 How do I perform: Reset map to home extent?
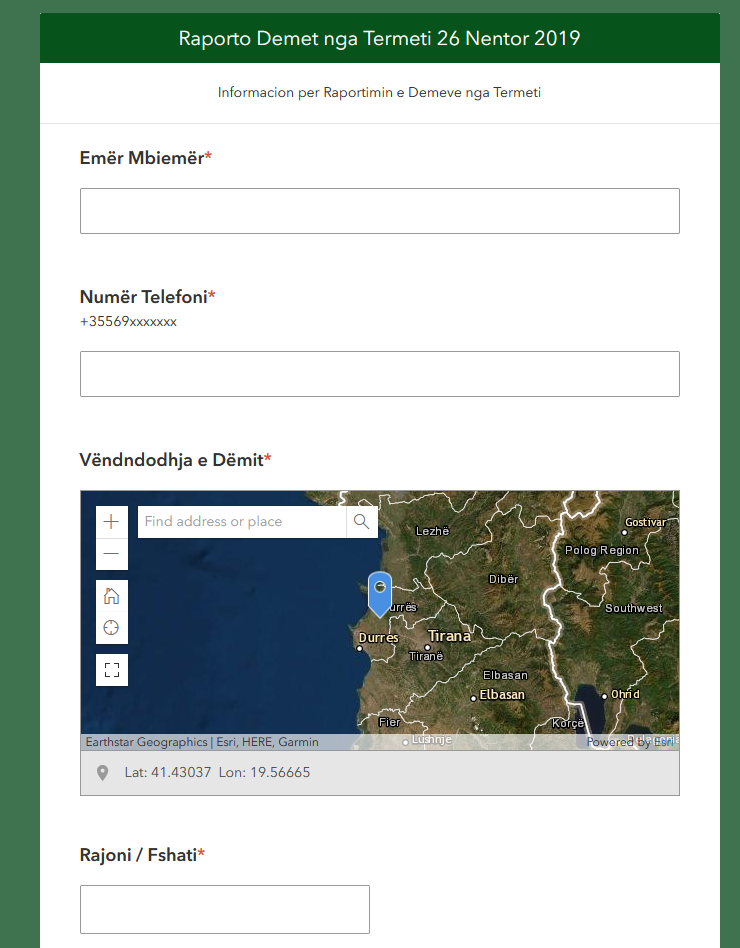point(111,596)
